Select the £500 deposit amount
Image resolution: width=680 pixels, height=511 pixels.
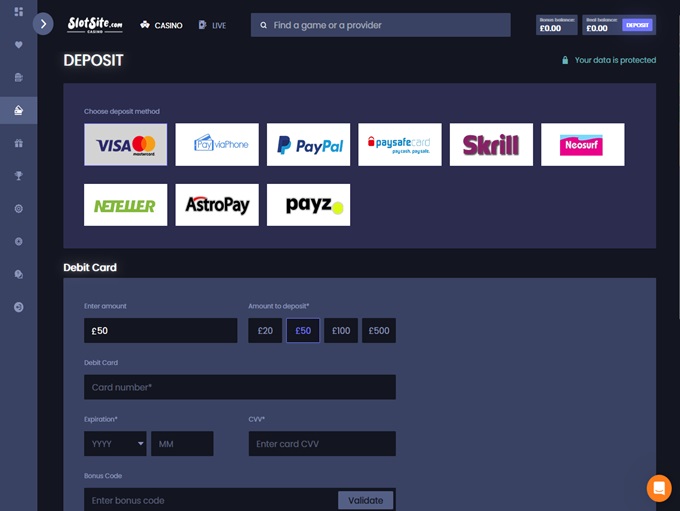point(379,331)
